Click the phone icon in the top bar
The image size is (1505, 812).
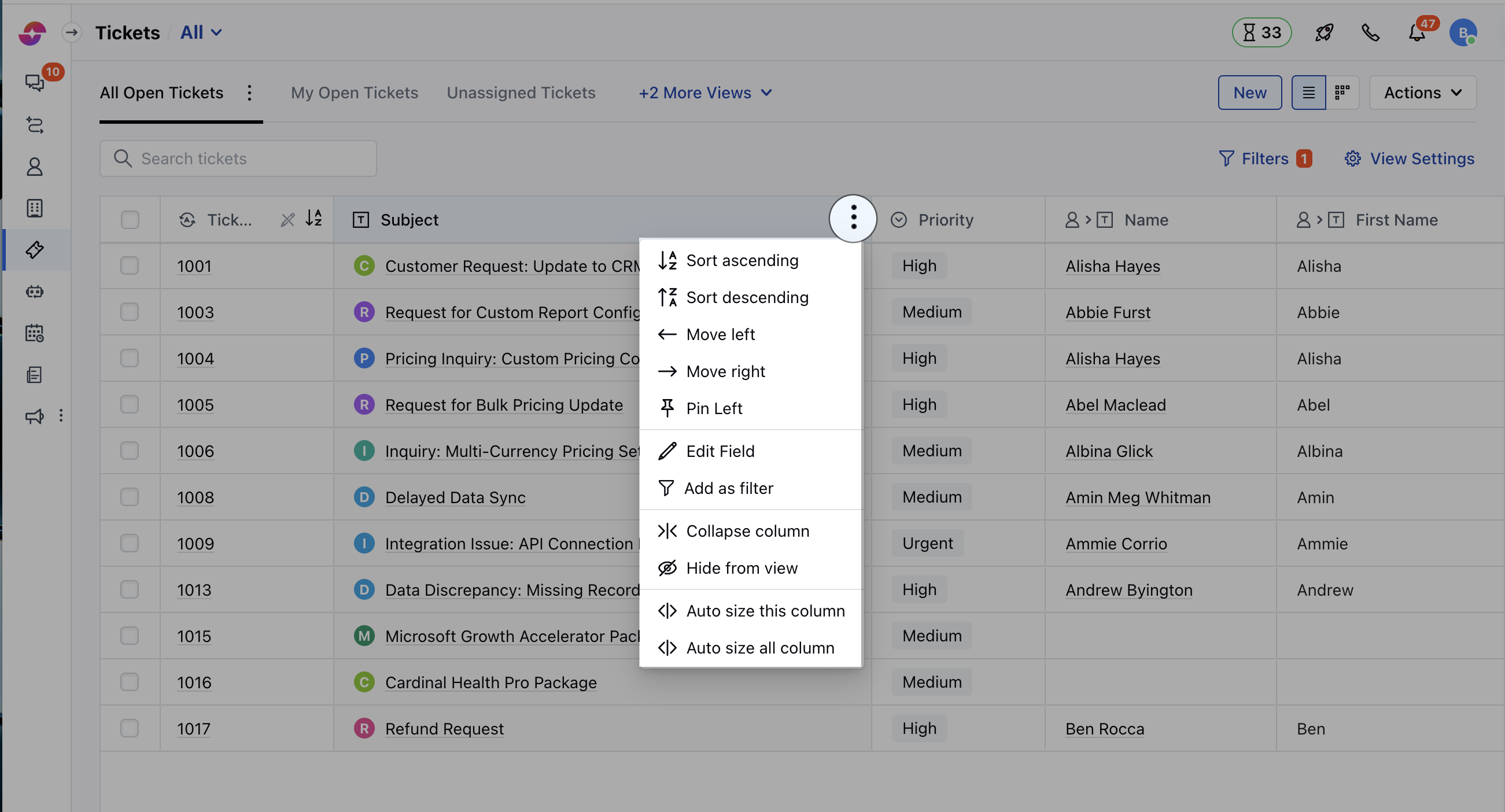1371,33
